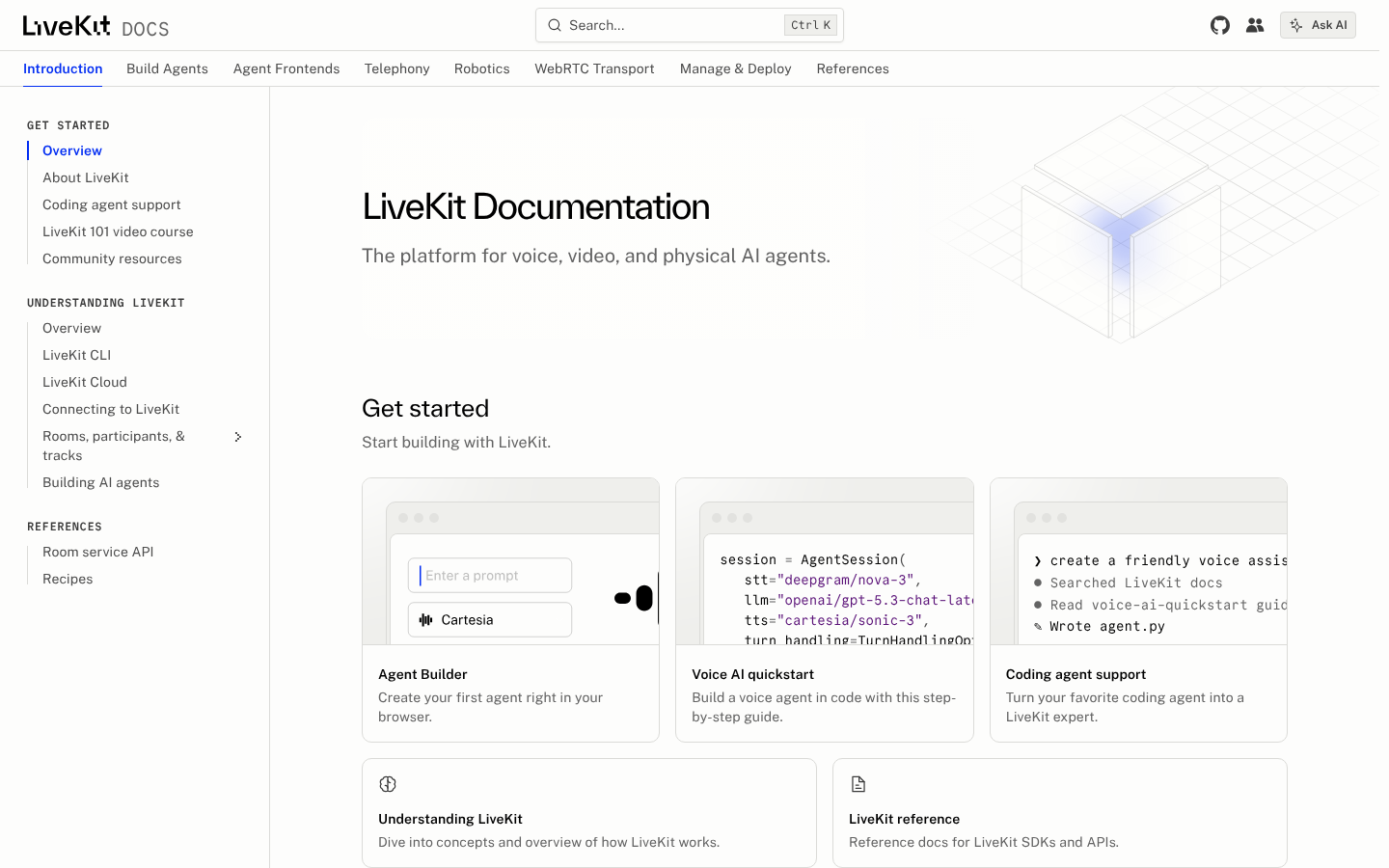The width and height of the screenshot is (1389, 868).
Task: Click the UNDERSTANDING LIVEKIT section heading
Action: pyautogui.click(x=106, y=303)
